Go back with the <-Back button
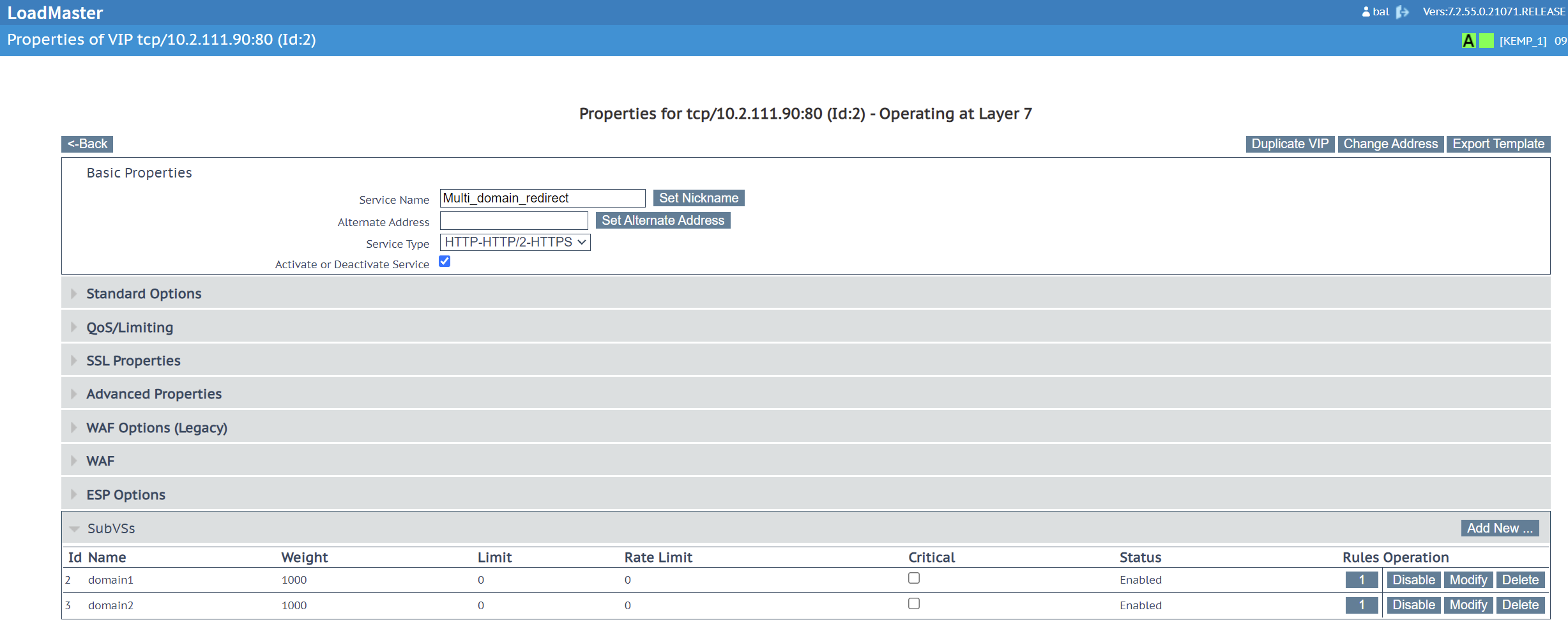Image resolution: width=1568 pixels, height=629 pixels. click(x=88, y=144)
